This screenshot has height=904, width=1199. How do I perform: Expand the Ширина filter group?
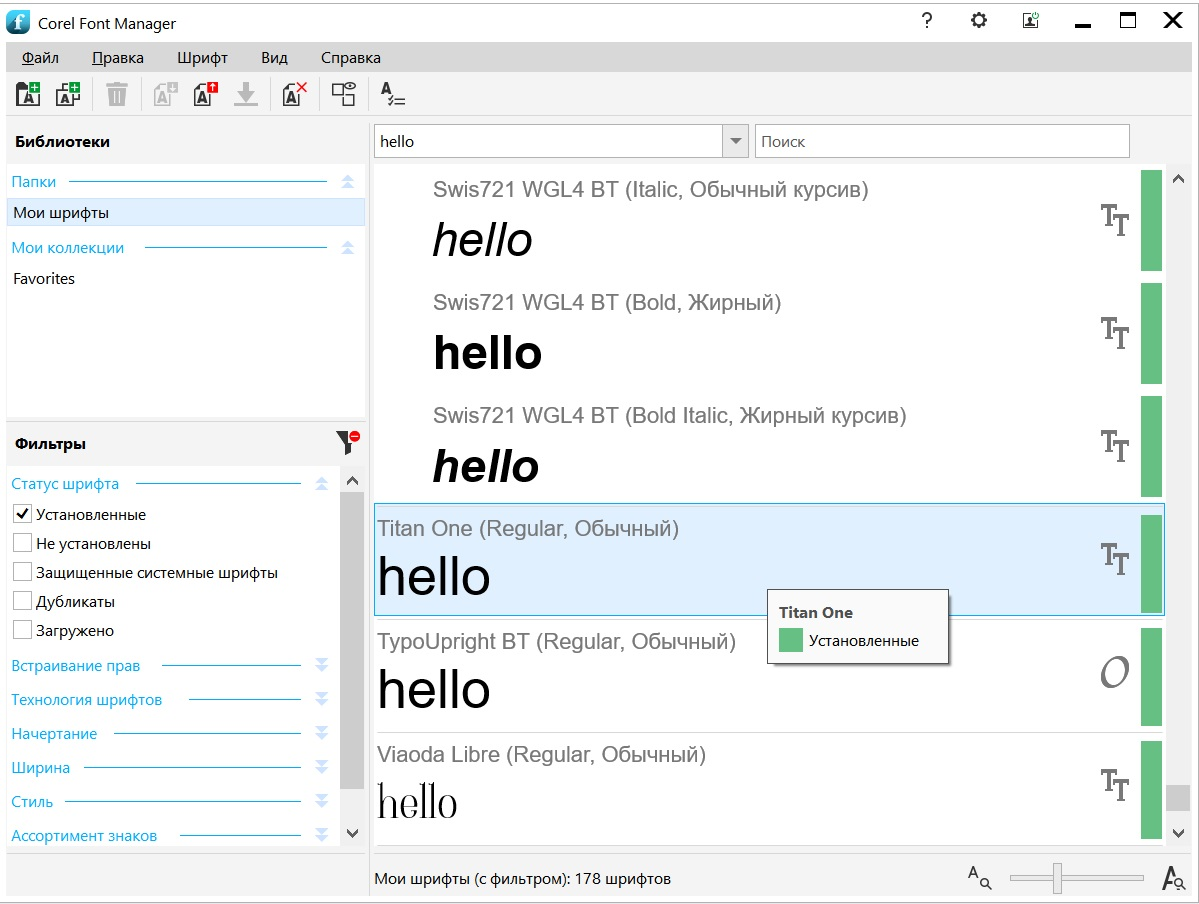pos(321,767)
